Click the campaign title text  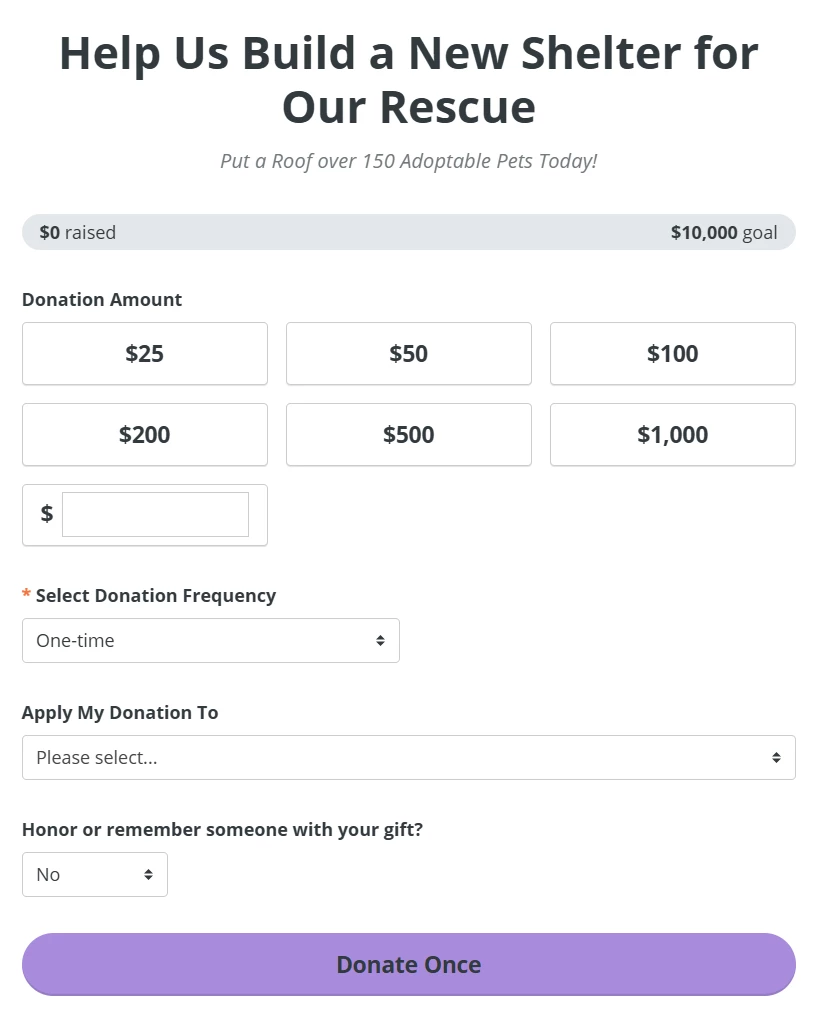[408, 80]
